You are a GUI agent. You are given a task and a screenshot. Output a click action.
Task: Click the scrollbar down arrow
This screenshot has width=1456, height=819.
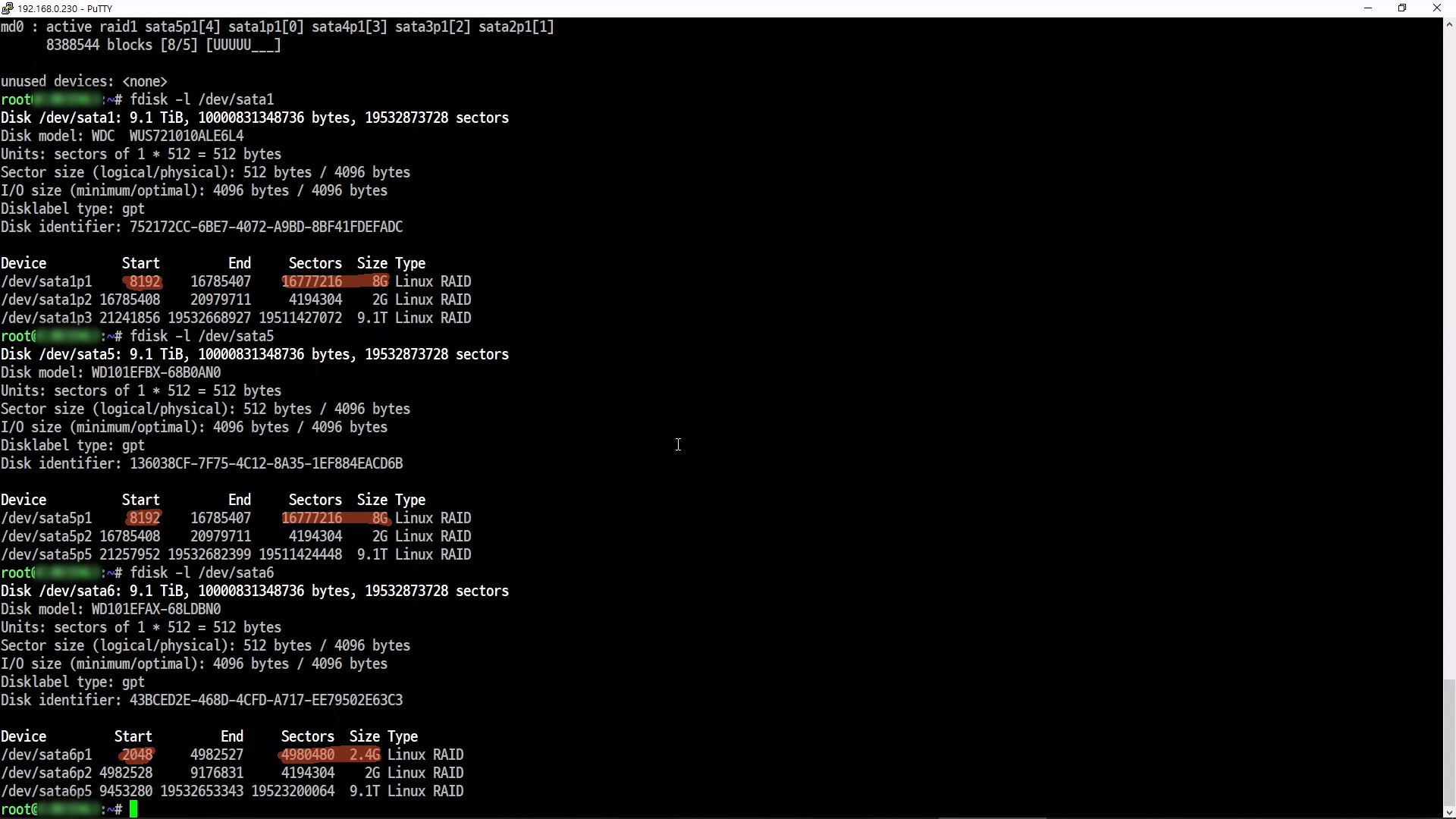coord(1449,811)
